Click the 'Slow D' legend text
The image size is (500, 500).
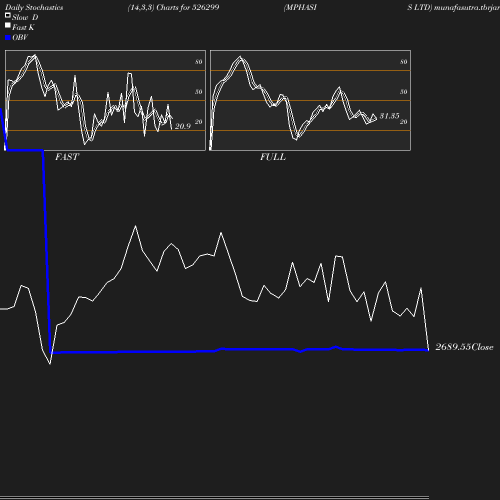(x=25, y=17)
